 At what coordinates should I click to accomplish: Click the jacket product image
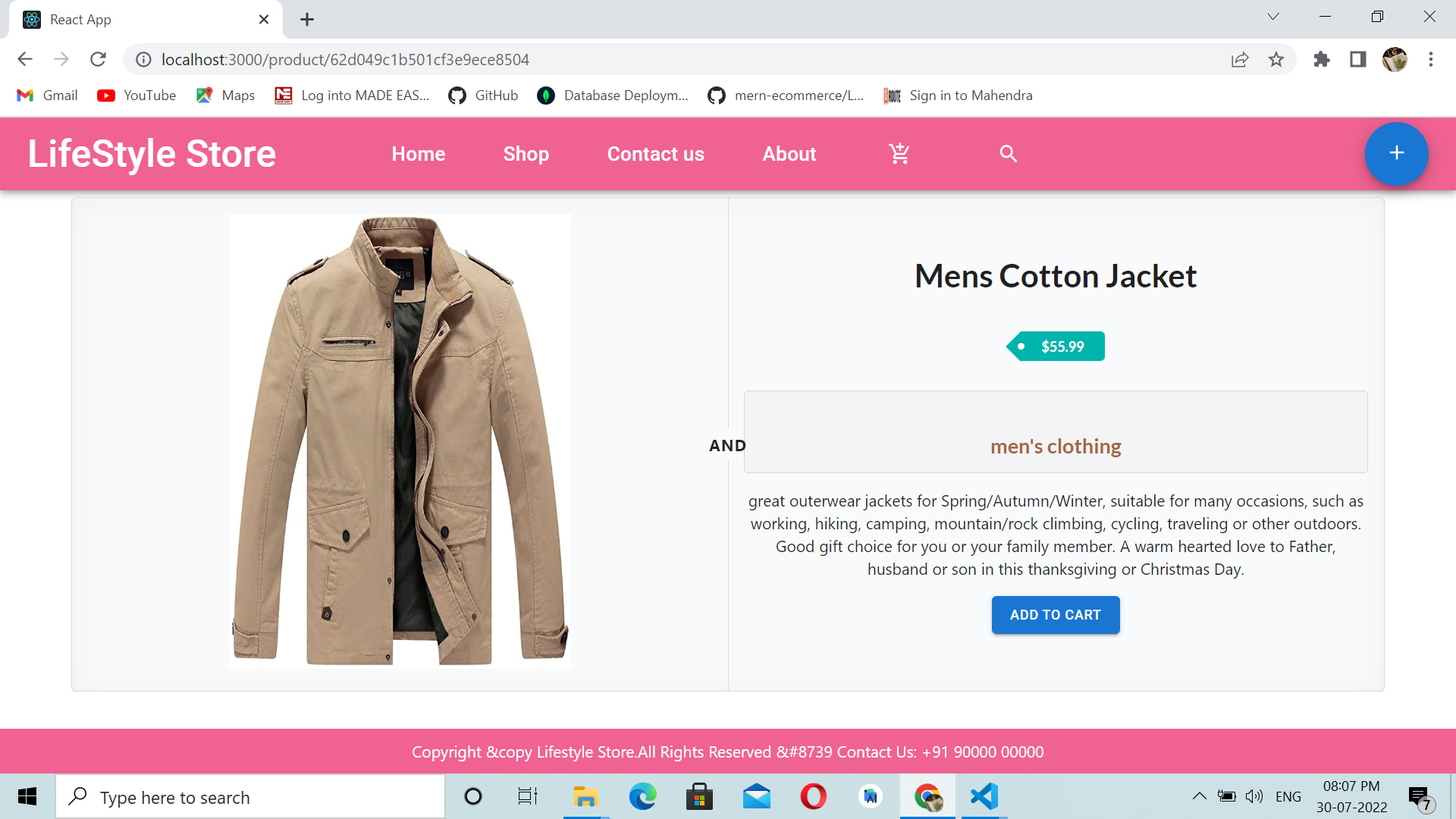point(400,441)
